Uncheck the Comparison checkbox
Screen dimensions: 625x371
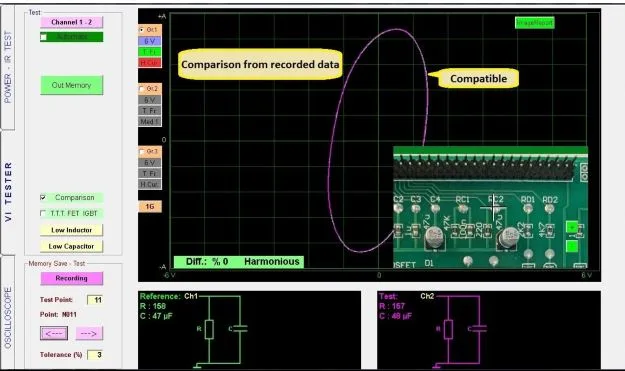(x=43, y=197)
